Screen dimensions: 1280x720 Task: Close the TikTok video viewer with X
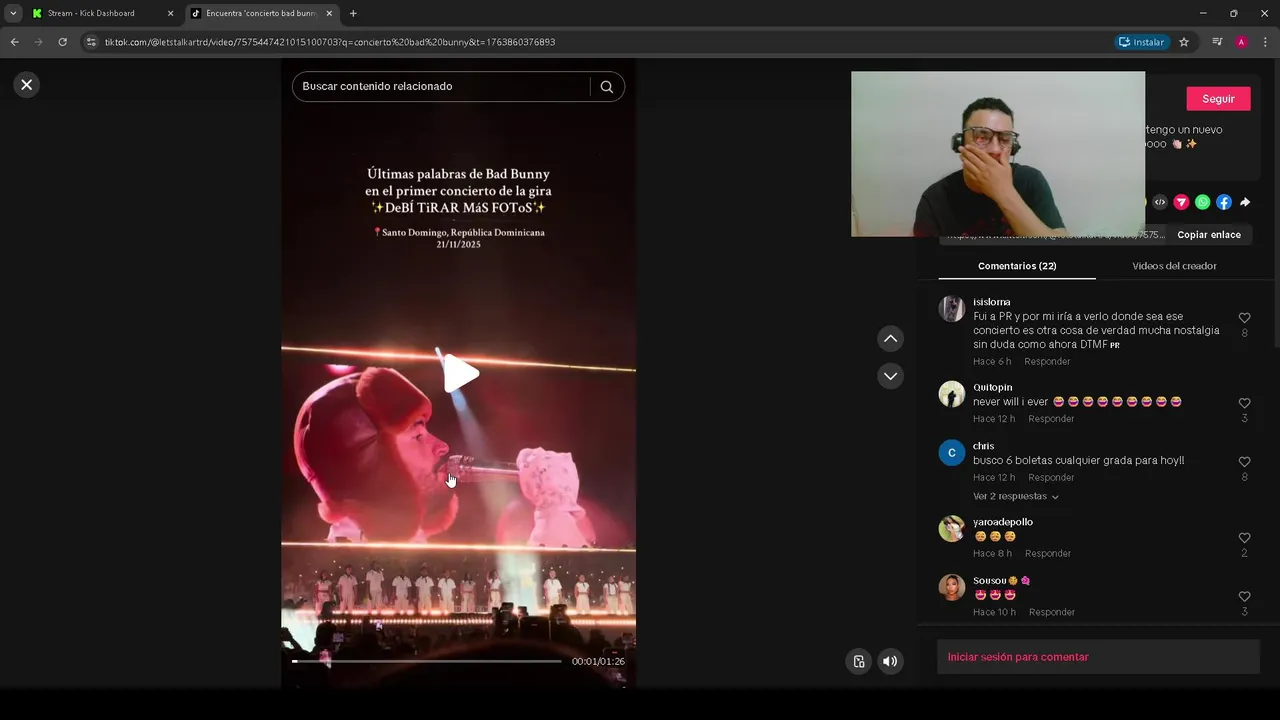(x=27, y=85)
